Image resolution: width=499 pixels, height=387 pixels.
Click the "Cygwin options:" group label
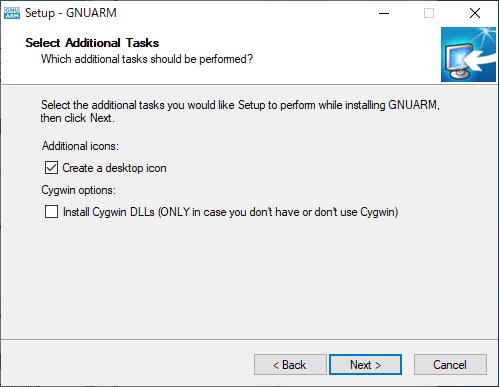[x=79, y=190]
